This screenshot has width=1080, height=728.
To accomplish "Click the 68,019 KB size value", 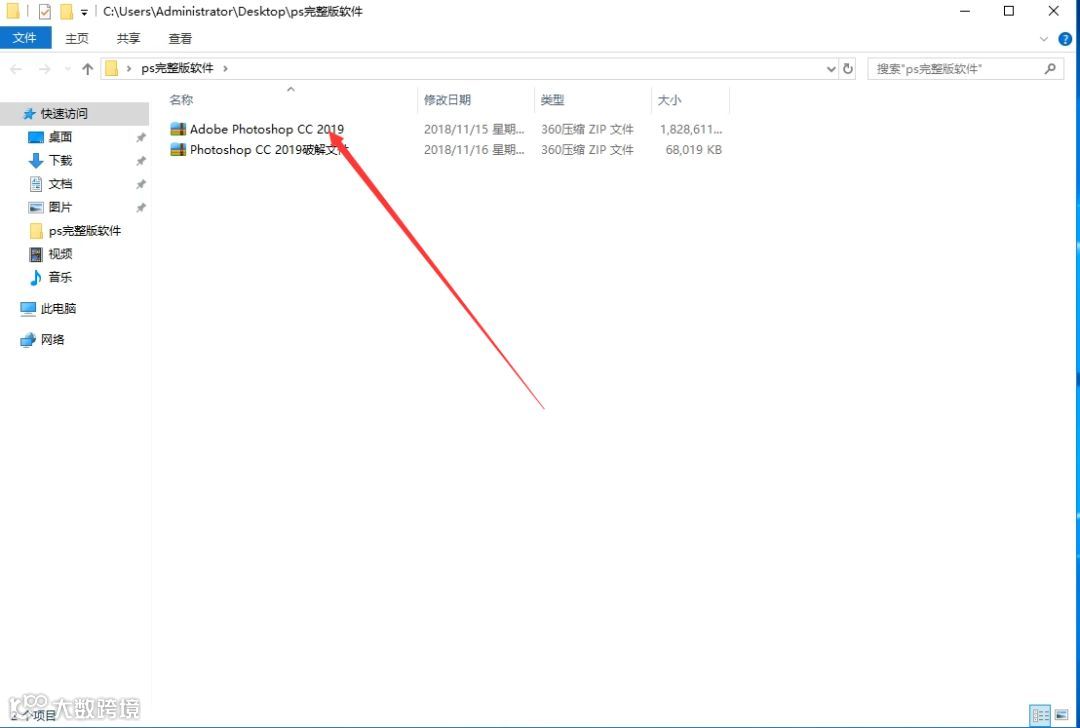I will pos(694,149).
